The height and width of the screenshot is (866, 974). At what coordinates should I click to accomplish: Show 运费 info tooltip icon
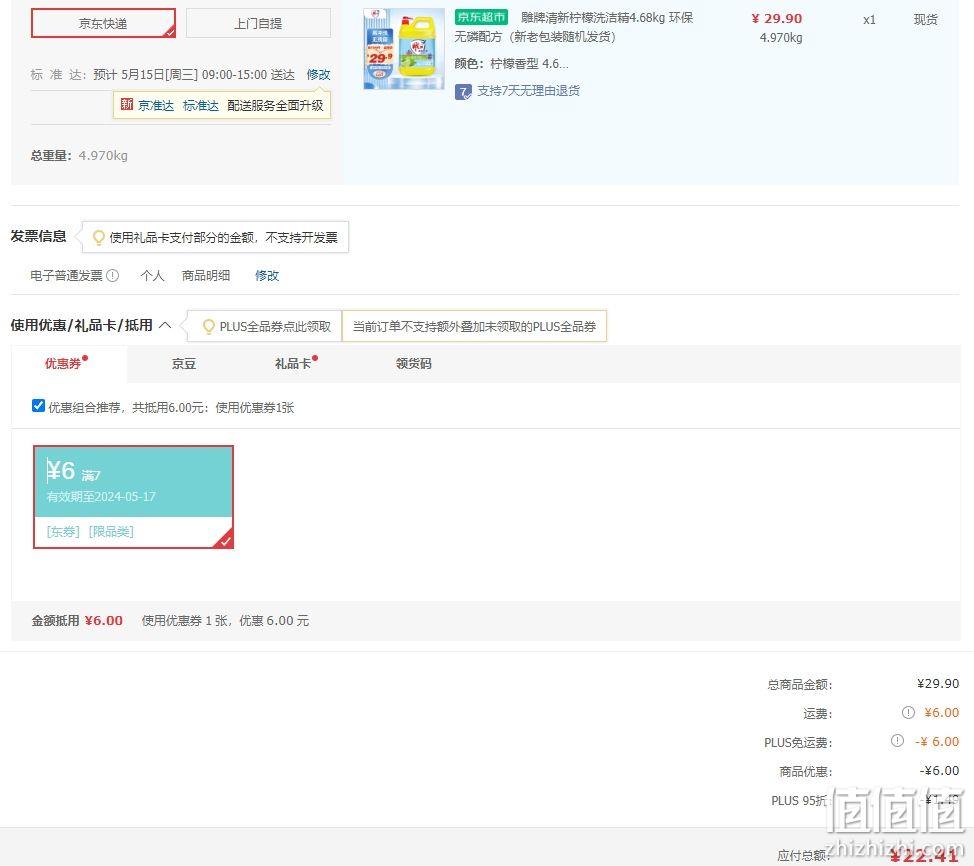tap(908, 713)
